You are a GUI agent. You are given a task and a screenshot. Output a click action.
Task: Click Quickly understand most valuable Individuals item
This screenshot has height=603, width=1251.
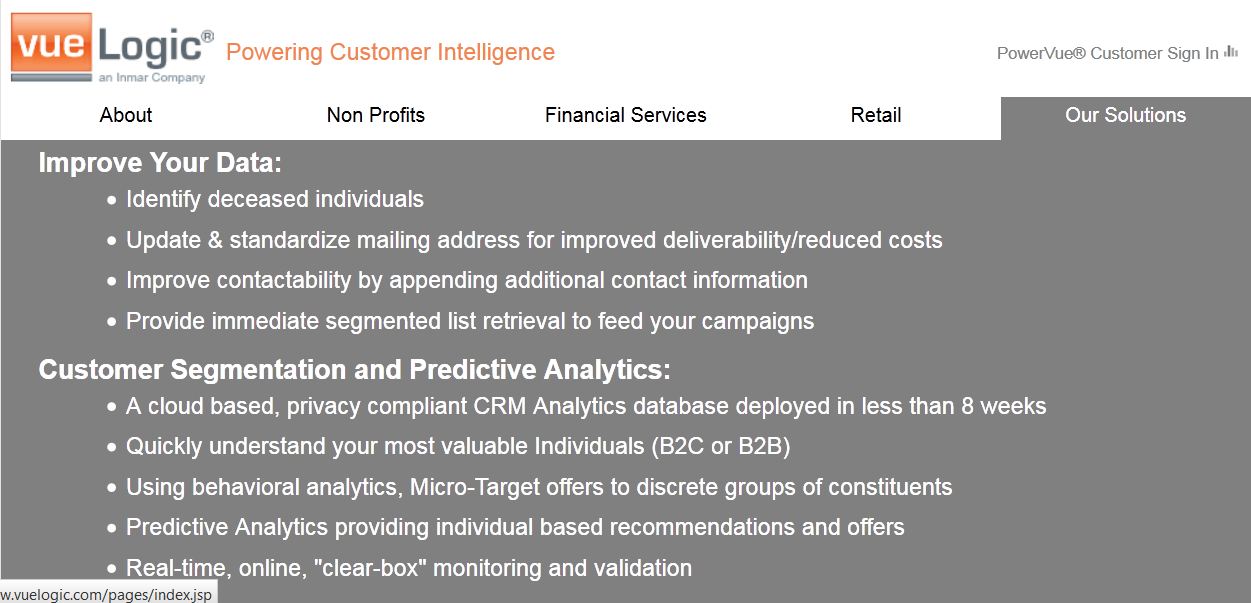458,446
